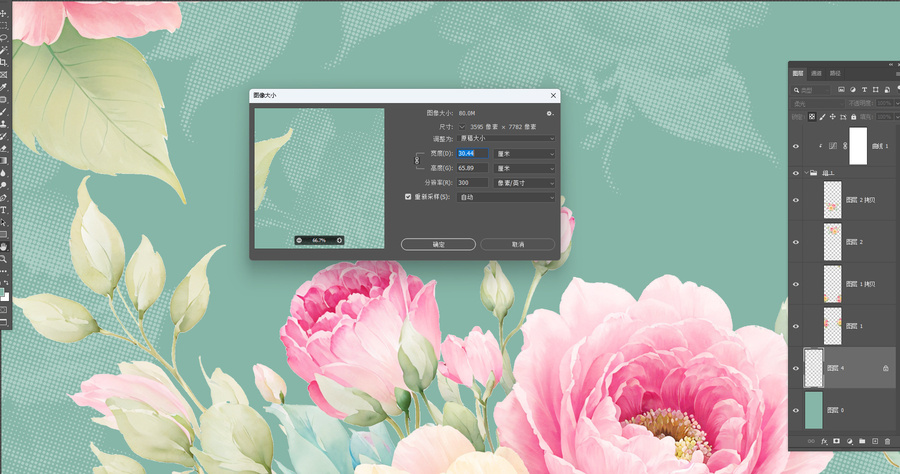
Task: Filter layers by shape layers
Action: pyautogui.click(x=875, y=90)
